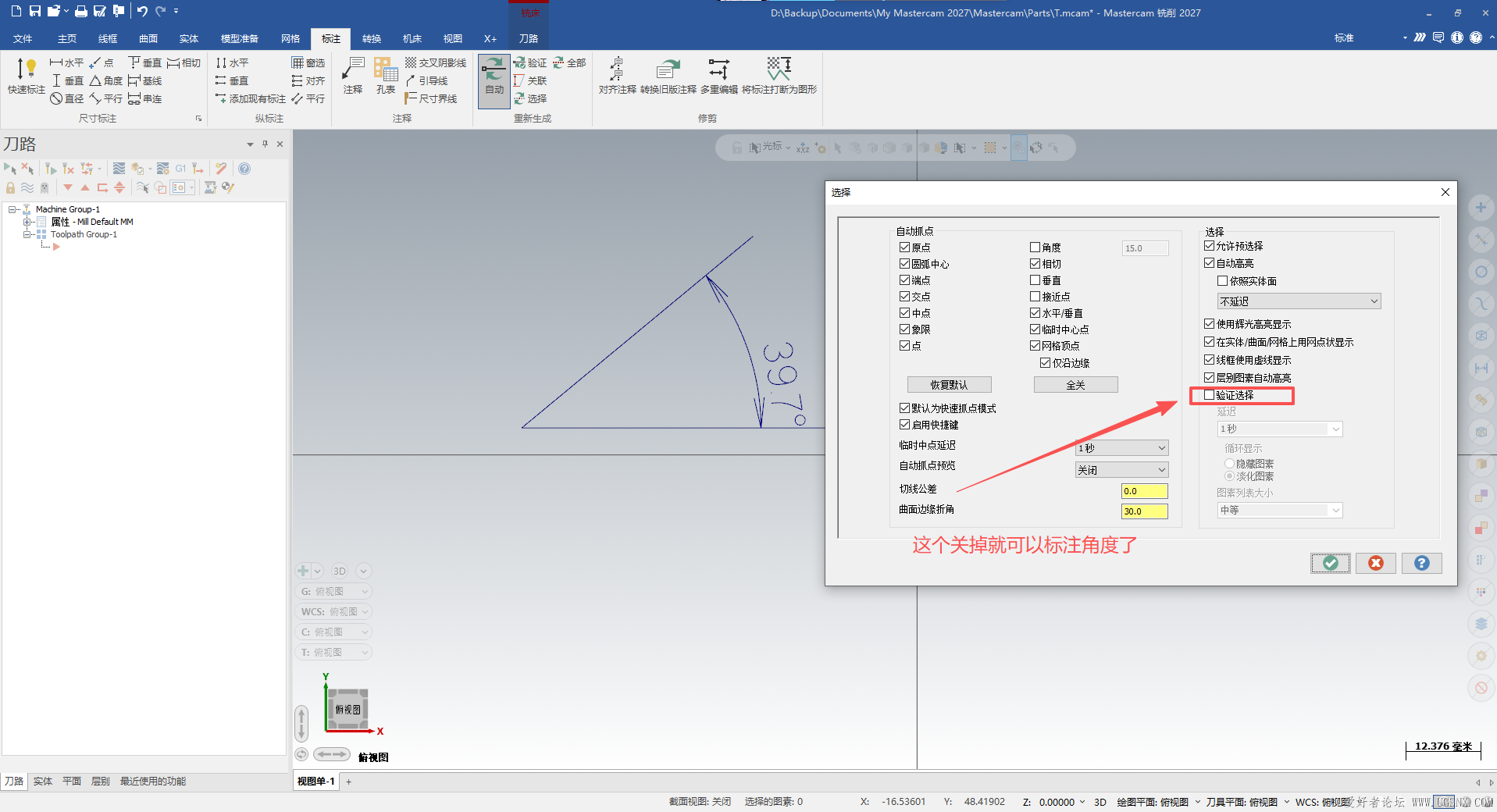Image resolution: width=1497 pixels, height=812 pixels.
Task: Switch to the 刀路 toolpaths ribbon tab
Action: click(x=529, y=38)
